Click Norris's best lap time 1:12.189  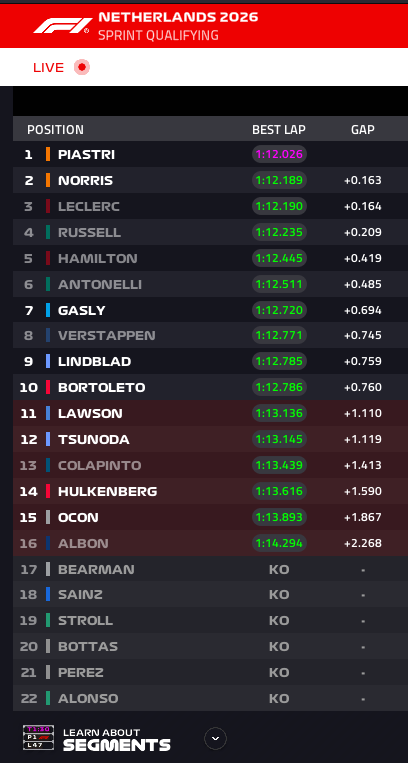tap(279, 180)
